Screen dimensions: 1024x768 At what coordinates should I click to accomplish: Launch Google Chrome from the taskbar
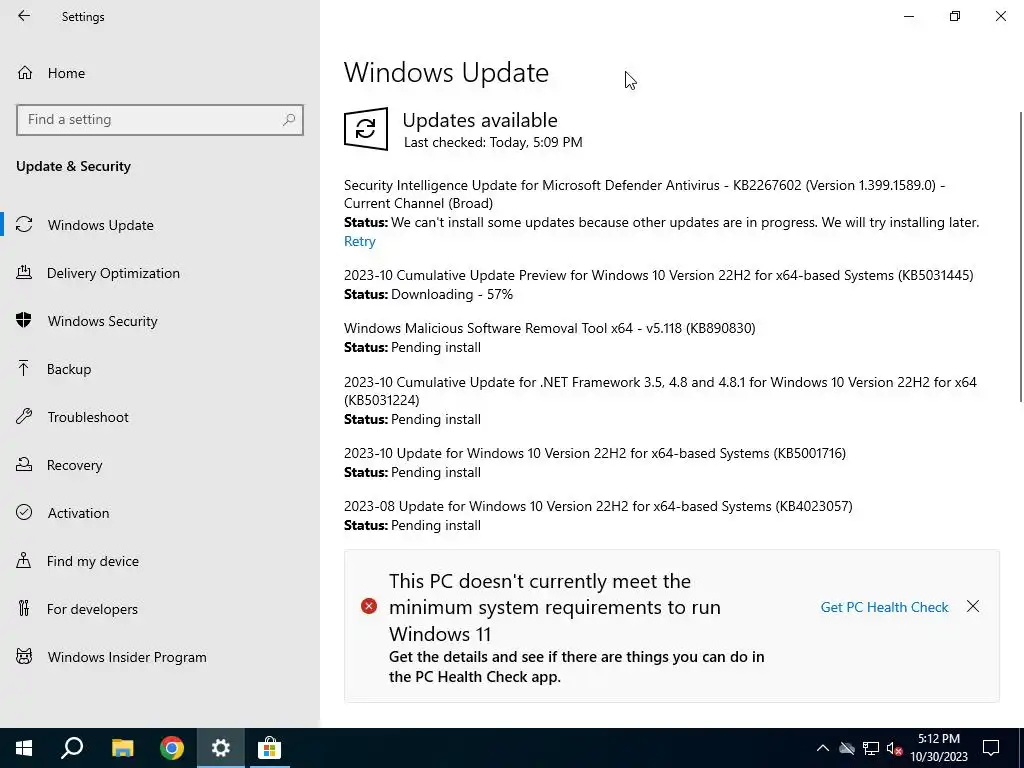click(172, 748)
